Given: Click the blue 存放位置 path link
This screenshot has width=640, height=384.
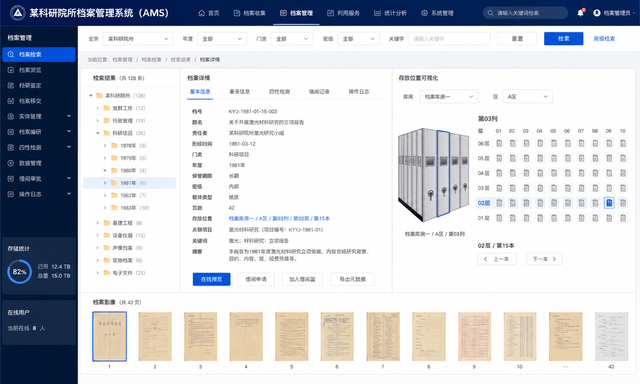Looking at the screenshot, I should click(x=279, y=219).
